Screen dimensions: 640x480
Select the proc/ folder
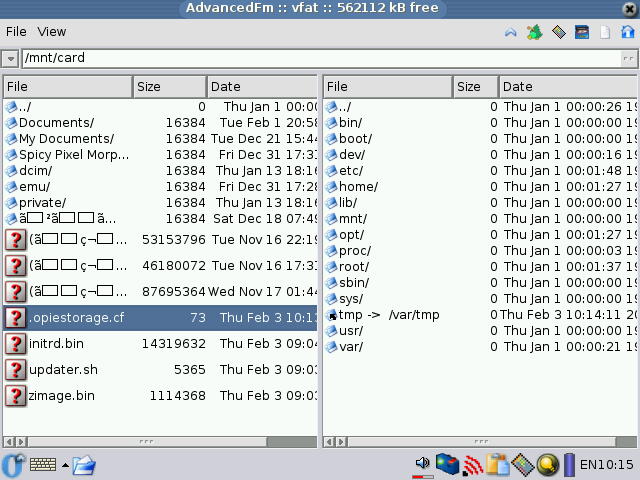pyautogui.click(x=480, y=251)
